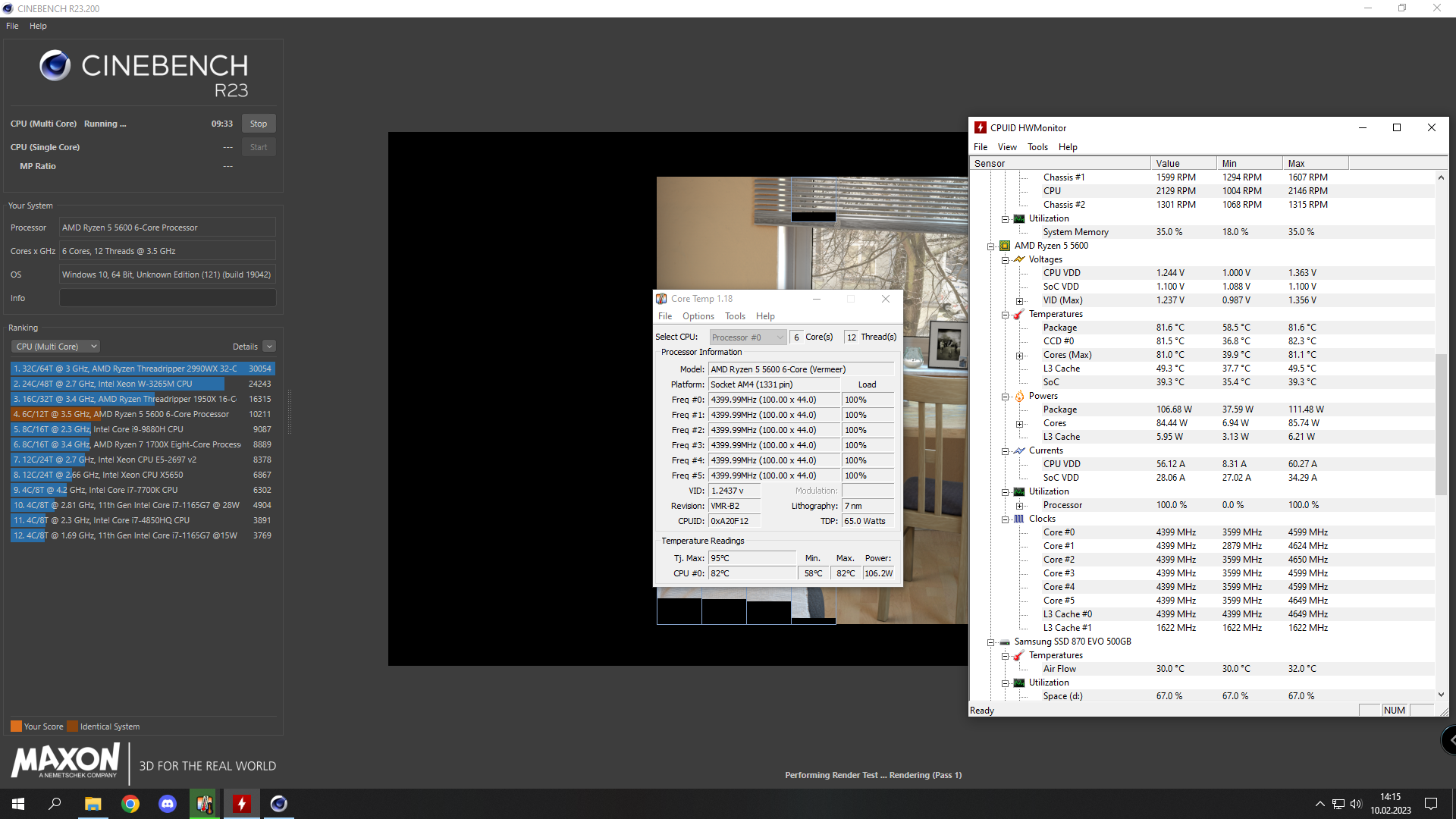
Task: Click the Core Temp title bar icon
Action: 661,299
